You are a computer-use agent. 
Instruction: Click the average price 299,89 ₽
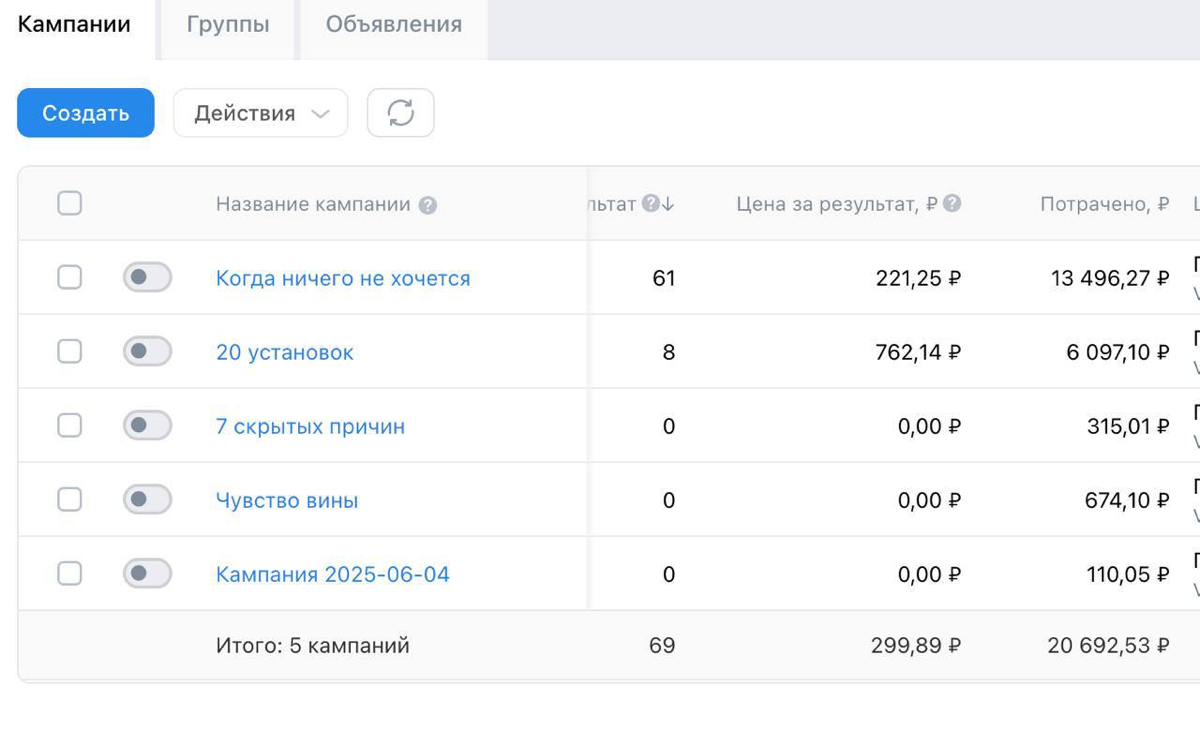(x=916, y=646)
